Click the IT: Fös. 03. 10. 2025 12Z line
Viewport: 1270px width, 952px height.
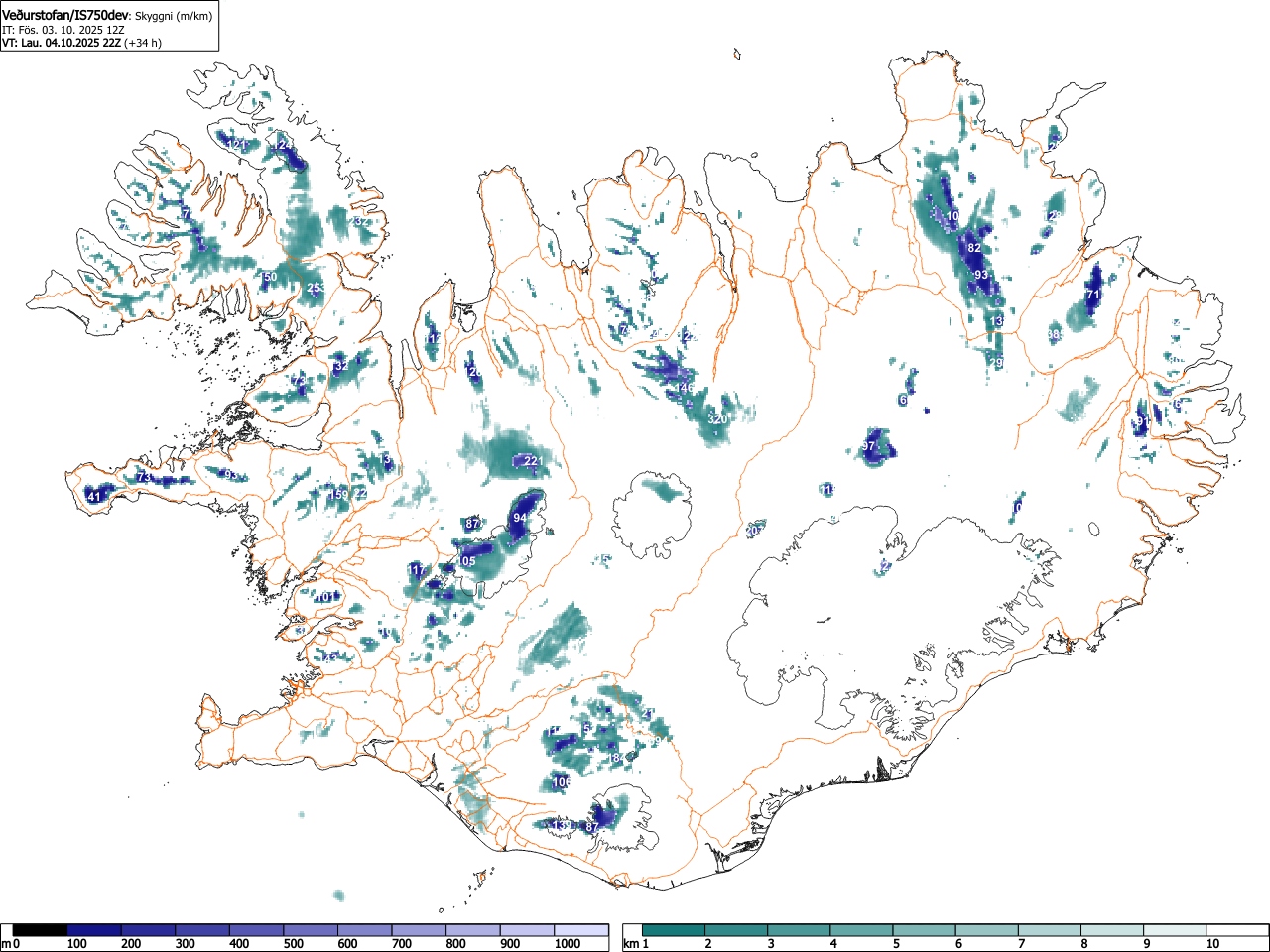click(63, 30)
